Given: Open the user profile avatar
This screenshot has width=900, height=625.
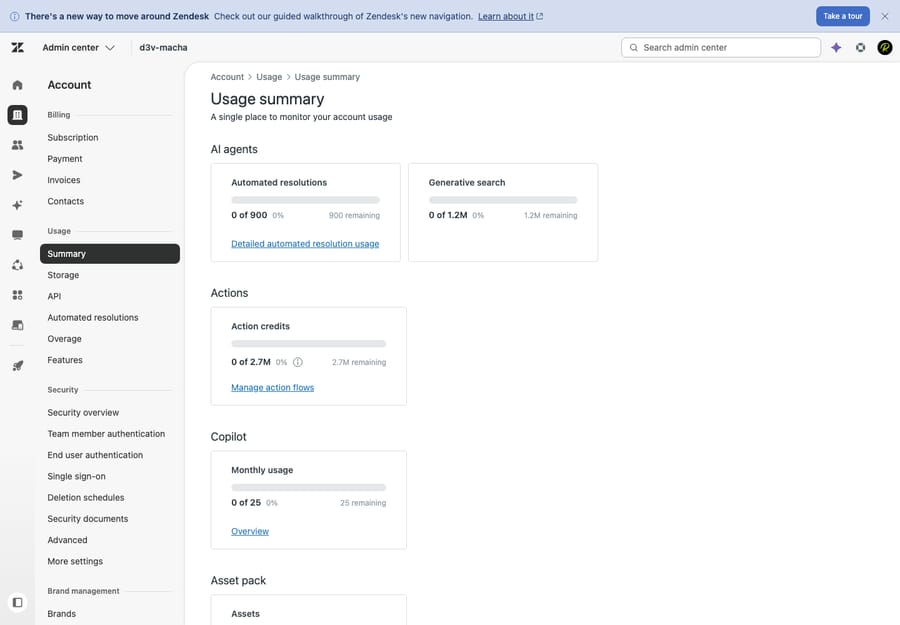Looking at the screenshot, I should coord(885,48).
